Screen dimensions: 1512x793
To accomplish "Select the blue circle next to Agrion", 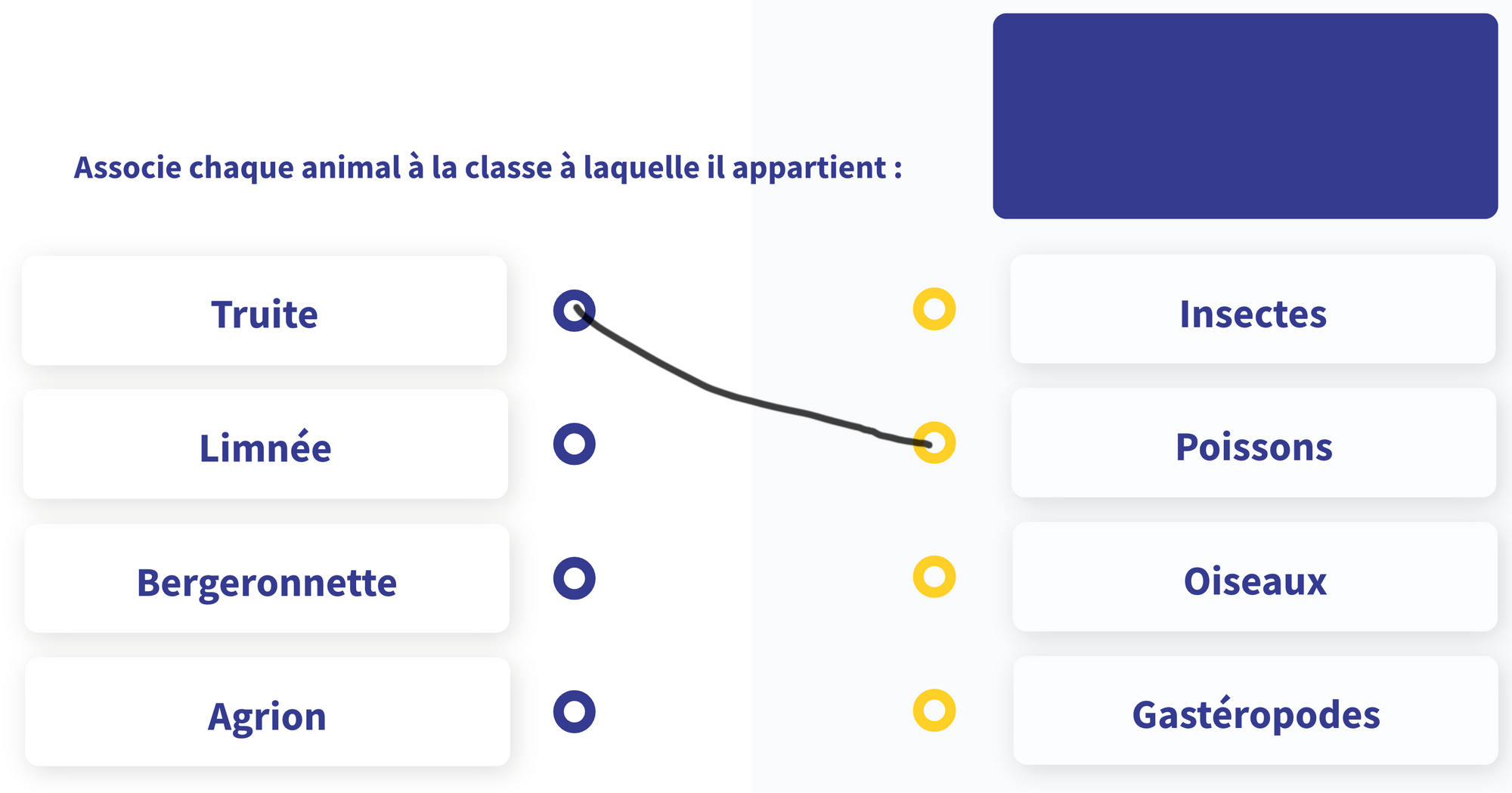I will (575, 711).
